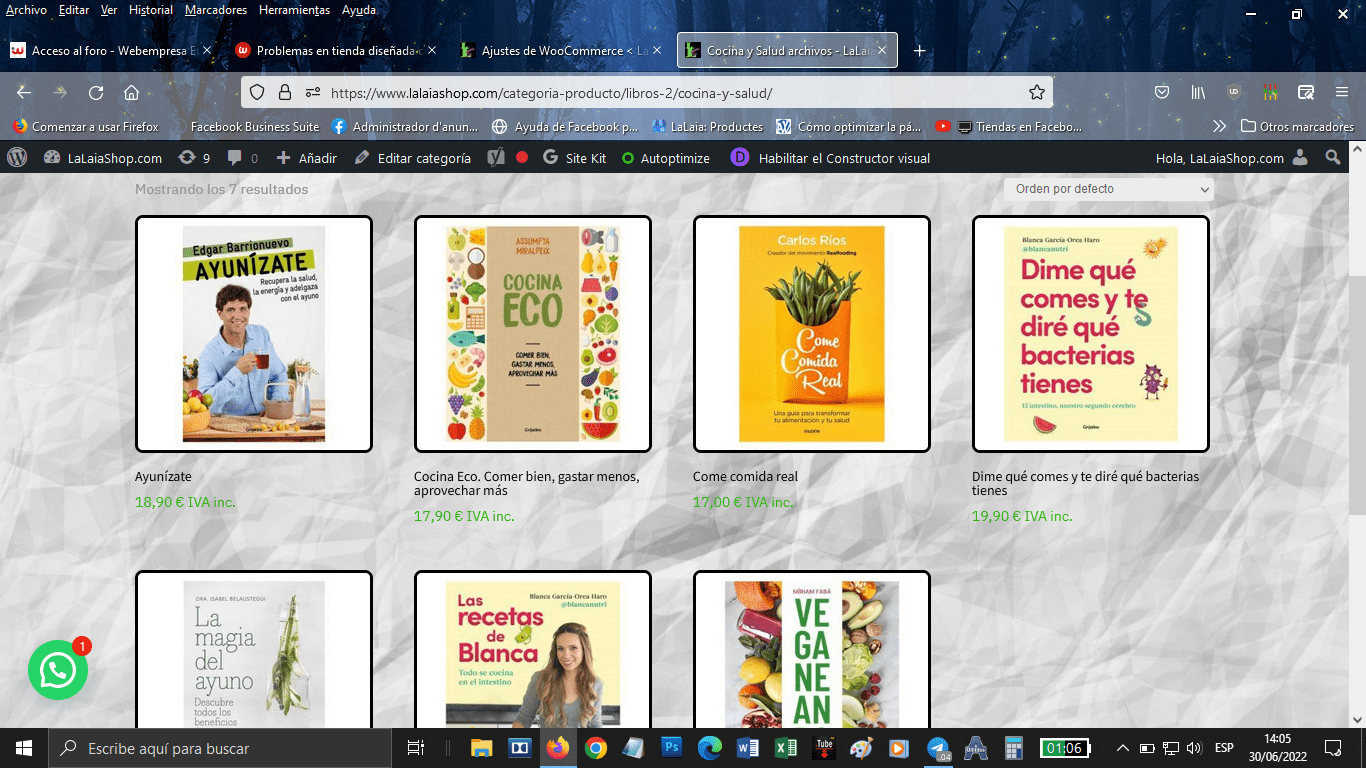Launch Chrome from the taskbar
Image resolution: width=1366 pixels, height=768 pixels.
(595, 748)
